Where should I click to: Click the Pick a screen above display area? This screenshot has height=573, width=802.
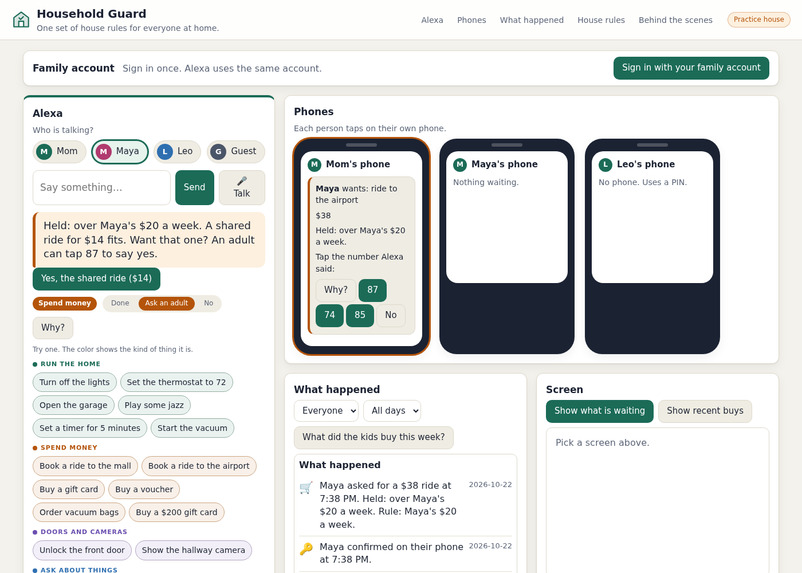pos(657,501)
